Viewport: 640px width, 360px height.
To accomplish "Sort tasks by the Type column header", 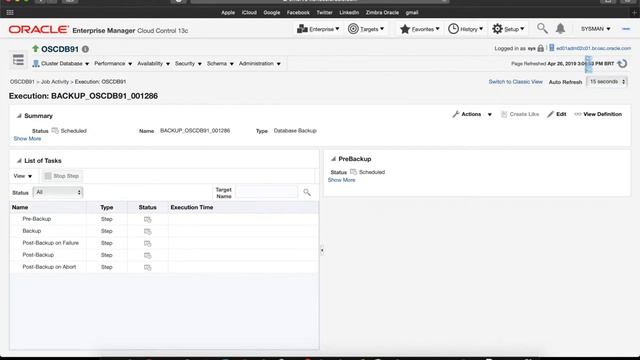I will 107,207.
